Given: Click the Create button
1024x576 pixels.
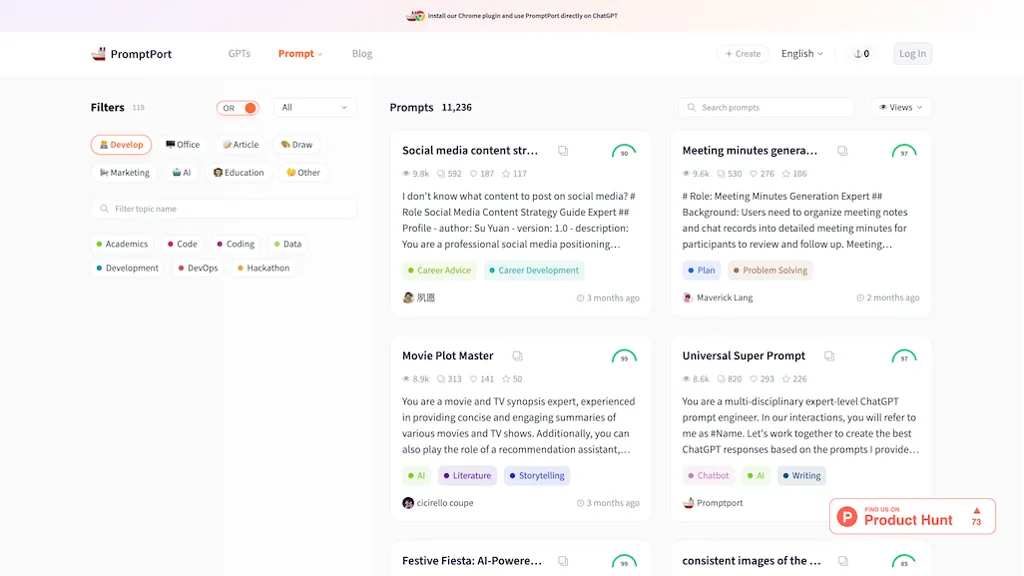Looking at the screenshot, I should point(743,54).
